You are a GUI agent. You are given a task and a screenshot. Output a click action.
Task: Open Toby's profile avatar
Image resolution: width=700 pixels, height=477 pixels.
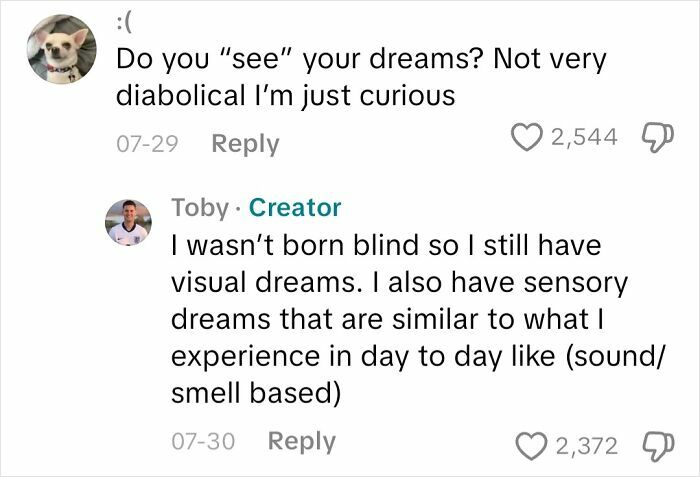(x=129, y=222)
